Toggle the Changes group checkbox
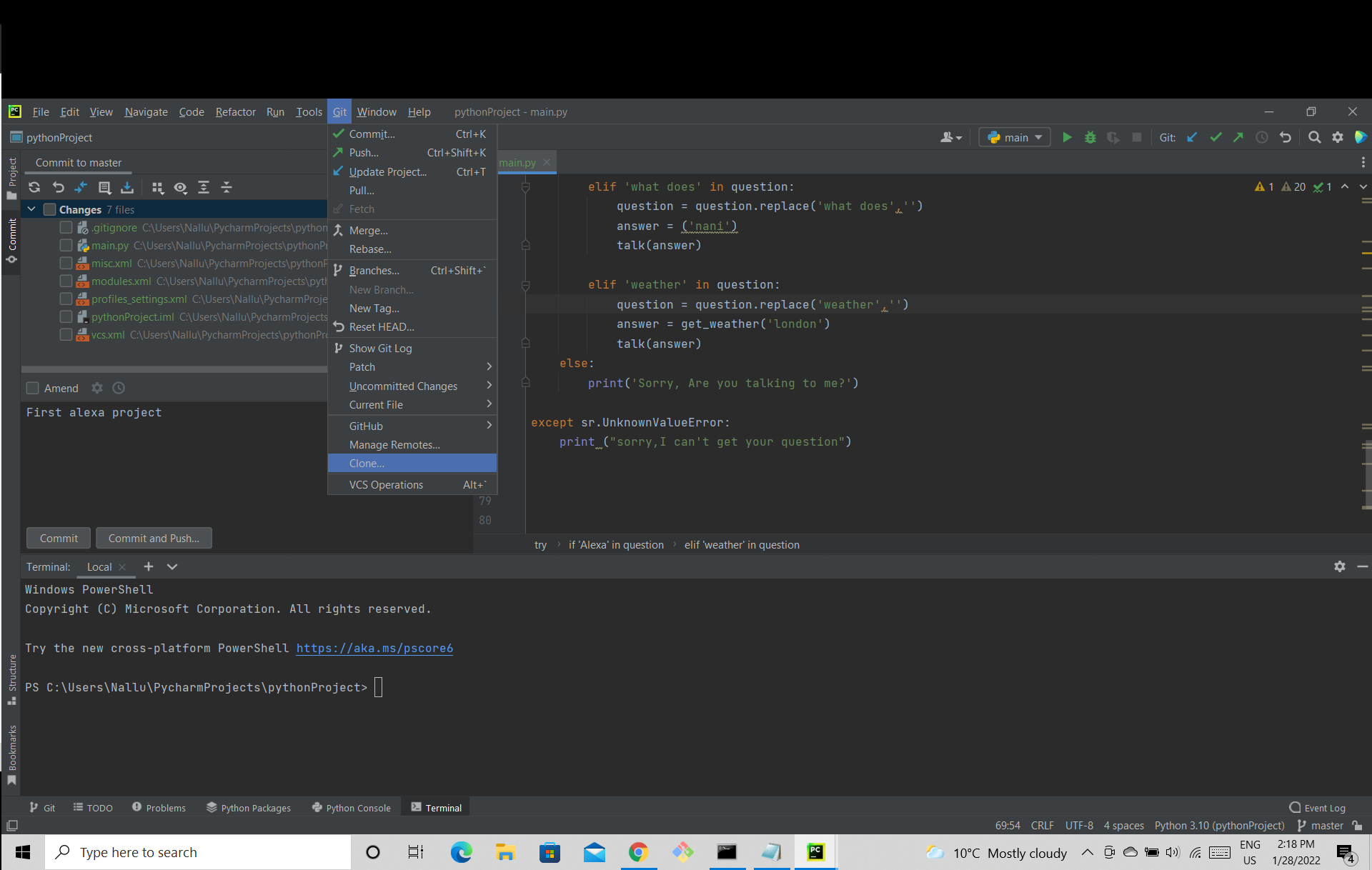The width and height of the screenshot is (1372, 870). (50, 209)
